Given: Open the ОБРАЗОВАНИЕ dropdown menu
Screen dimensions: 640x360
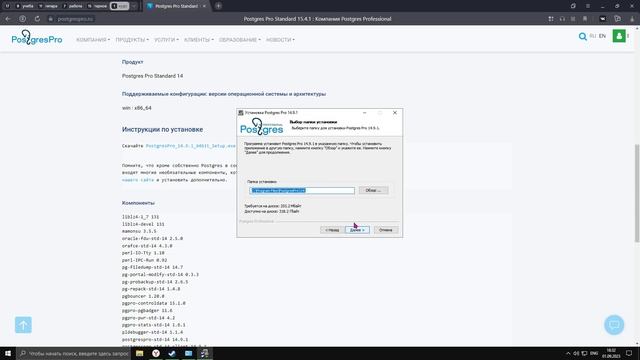Looking at the screenshot, I should coord(240,40).
